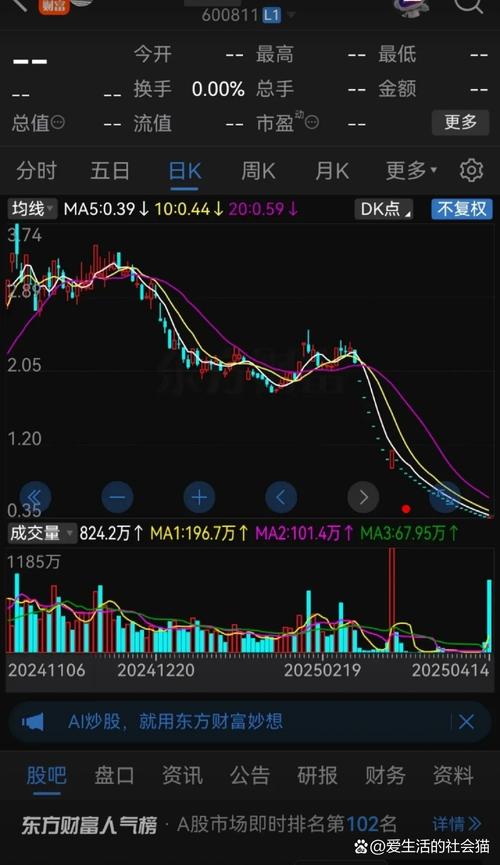Viewport: 500px width, 865px height.
Task: Move chart one step right
Action: coord(363,497)
